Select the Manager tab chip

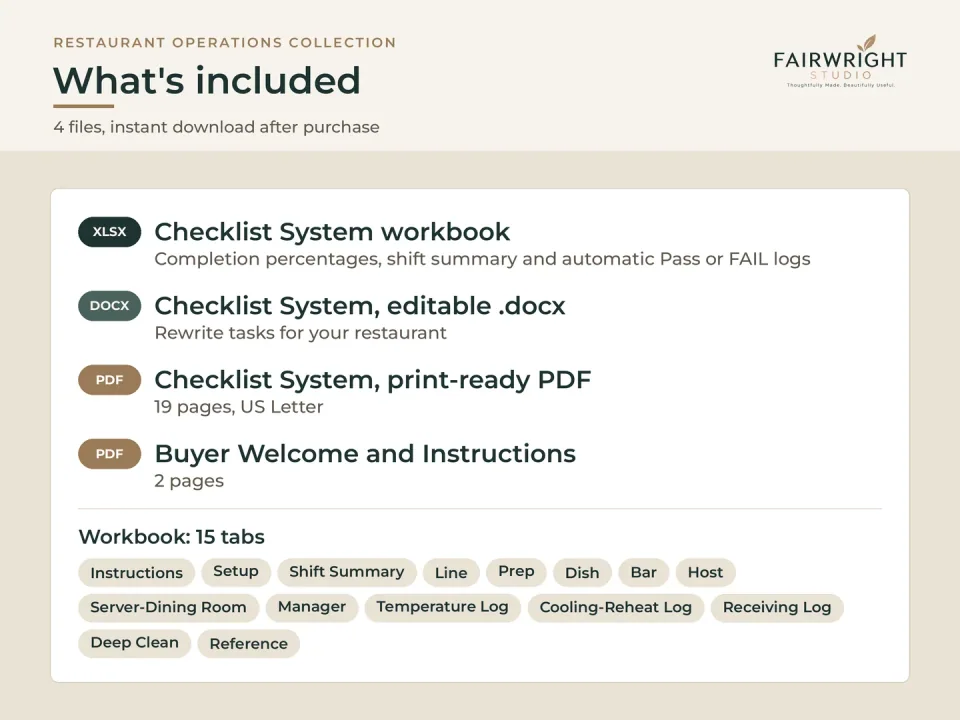[312, 607]
